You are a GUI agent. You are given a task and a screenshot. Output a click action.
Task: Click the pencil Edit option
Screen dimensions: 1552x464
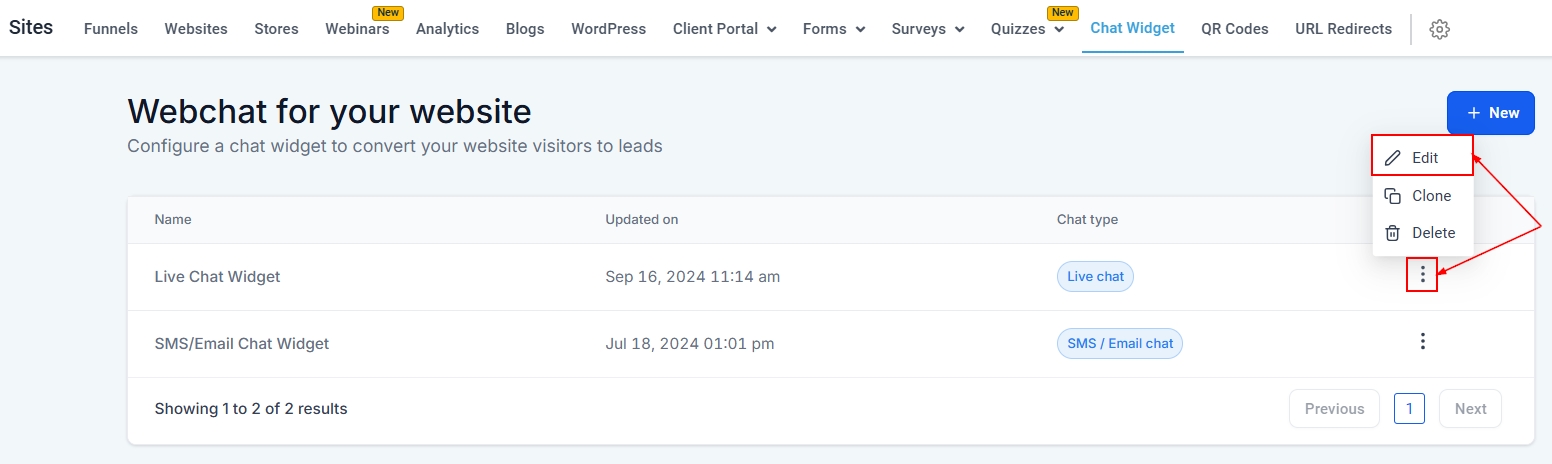(1423, 158)
